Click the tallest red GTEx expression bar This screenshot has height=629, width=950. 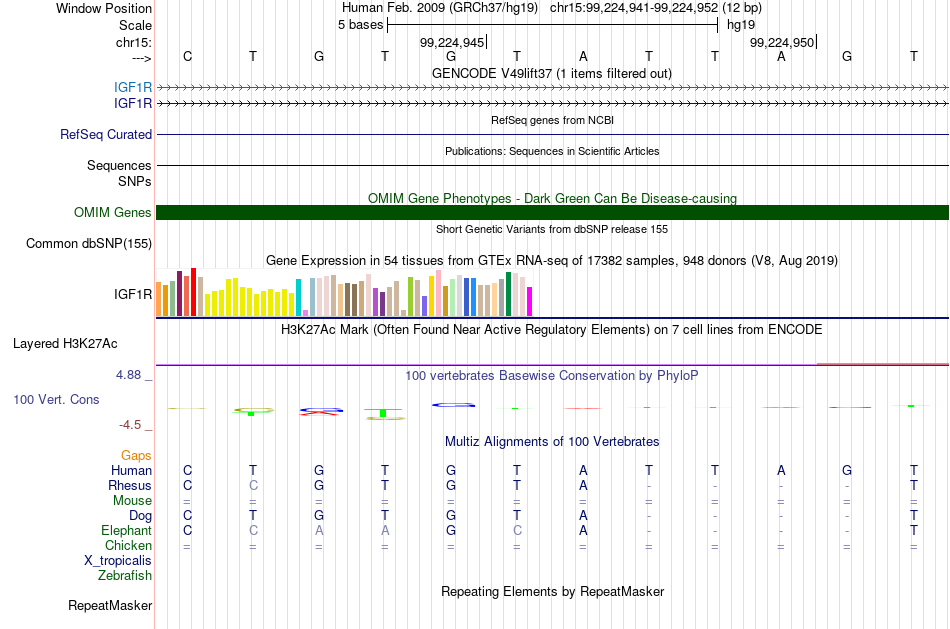193,291
